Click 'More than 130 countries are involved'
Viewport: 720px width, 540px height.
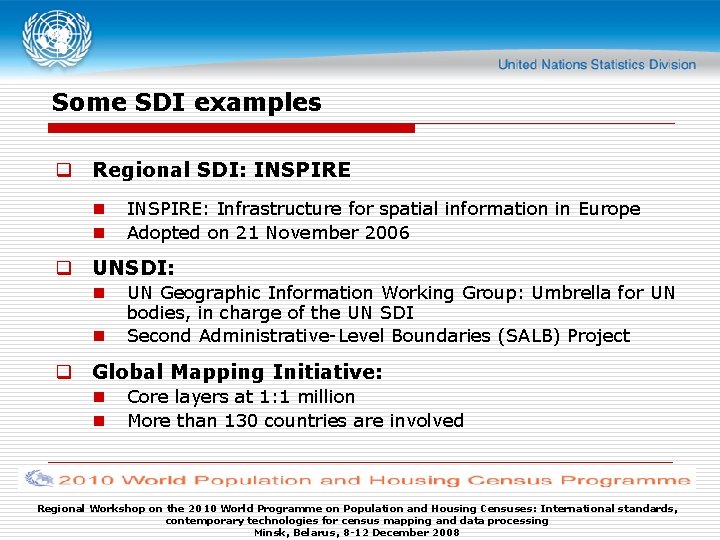(295, 421)
